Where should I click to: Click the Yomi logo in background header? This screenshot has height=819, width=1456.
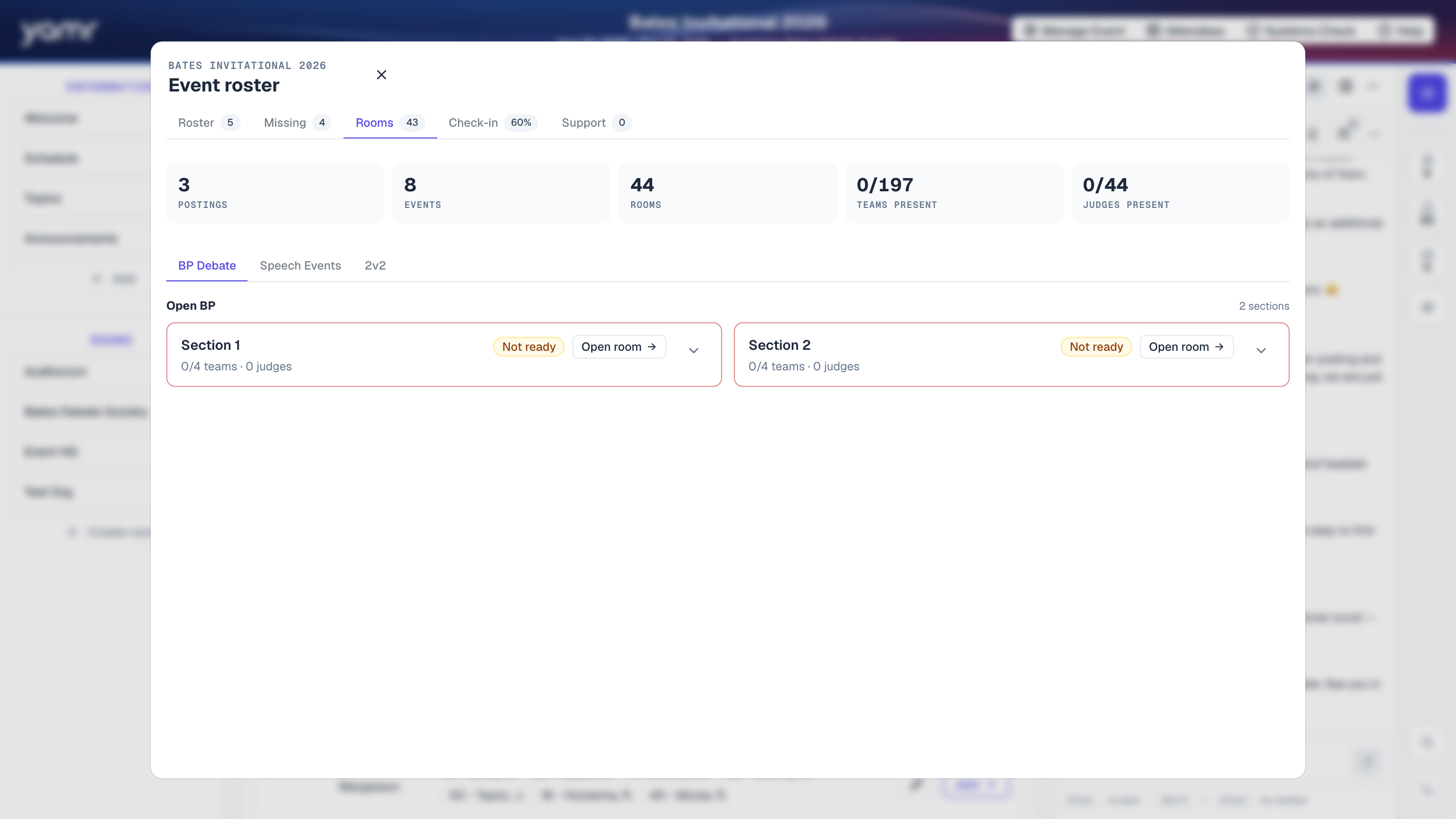coord(59,32)
